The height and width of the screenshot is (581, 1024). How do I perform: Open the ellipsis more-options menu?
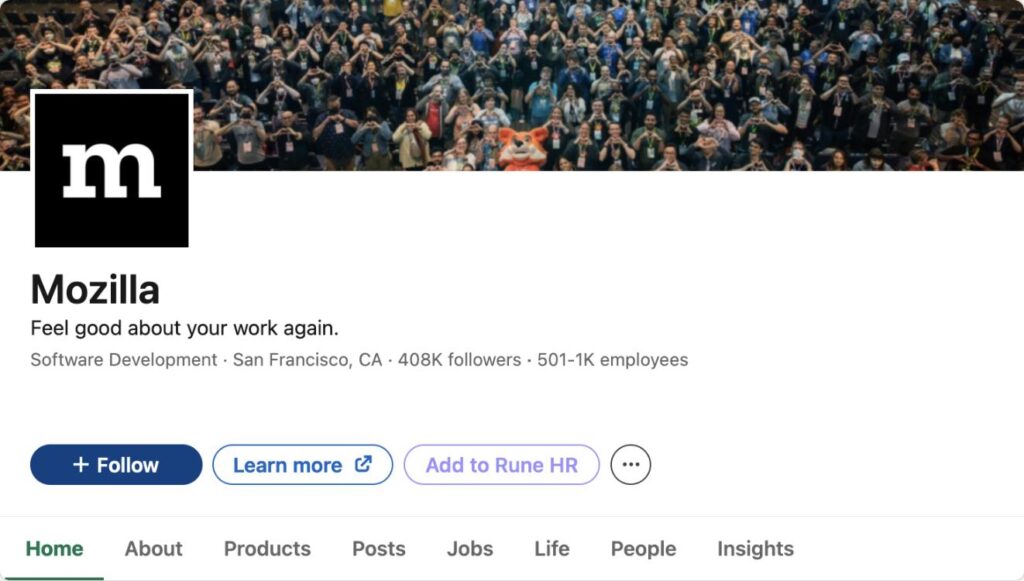tap(631, 464)
